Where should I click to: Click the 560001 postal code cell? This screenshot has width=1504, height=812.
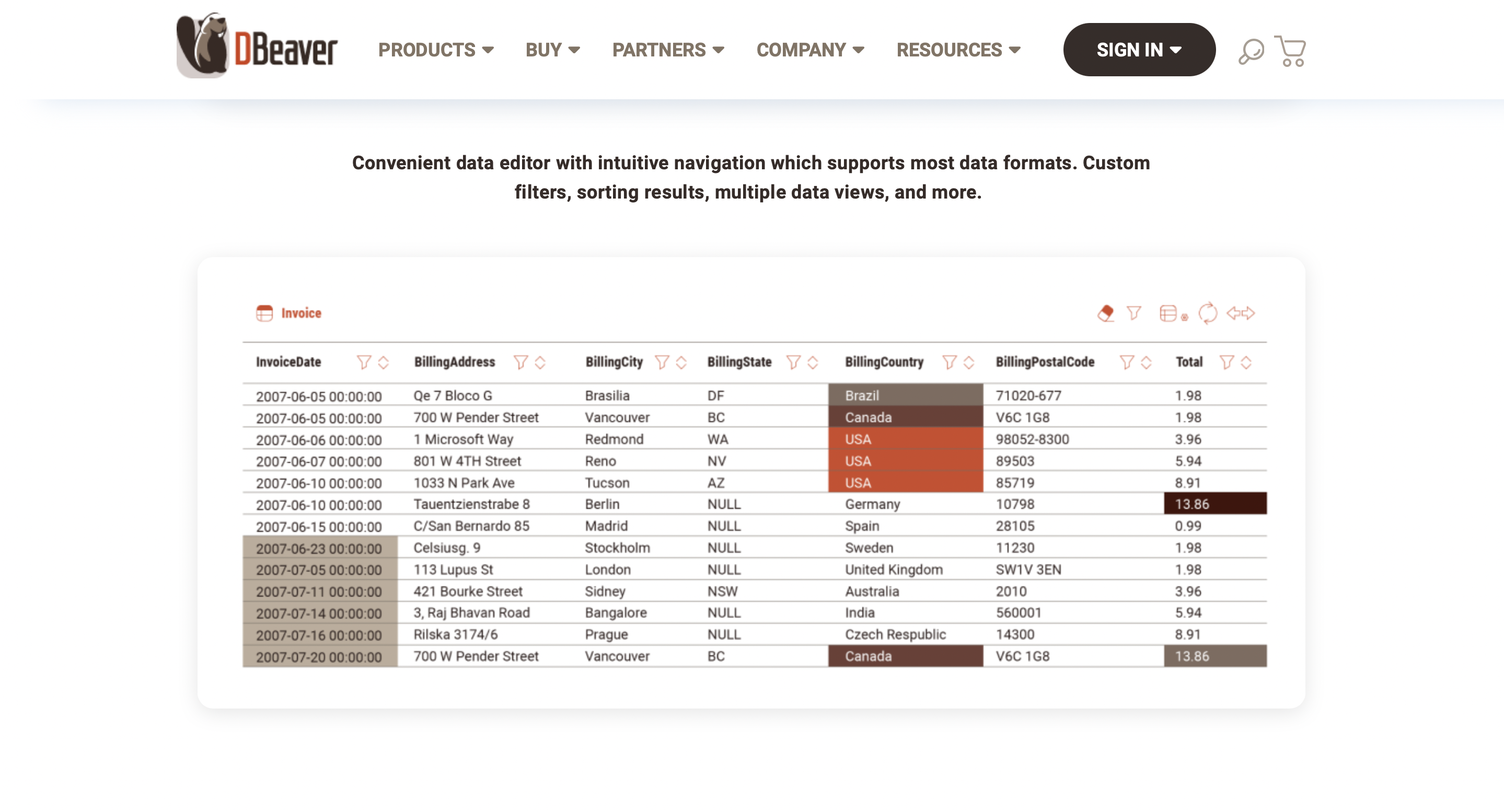click(1018, 612)
